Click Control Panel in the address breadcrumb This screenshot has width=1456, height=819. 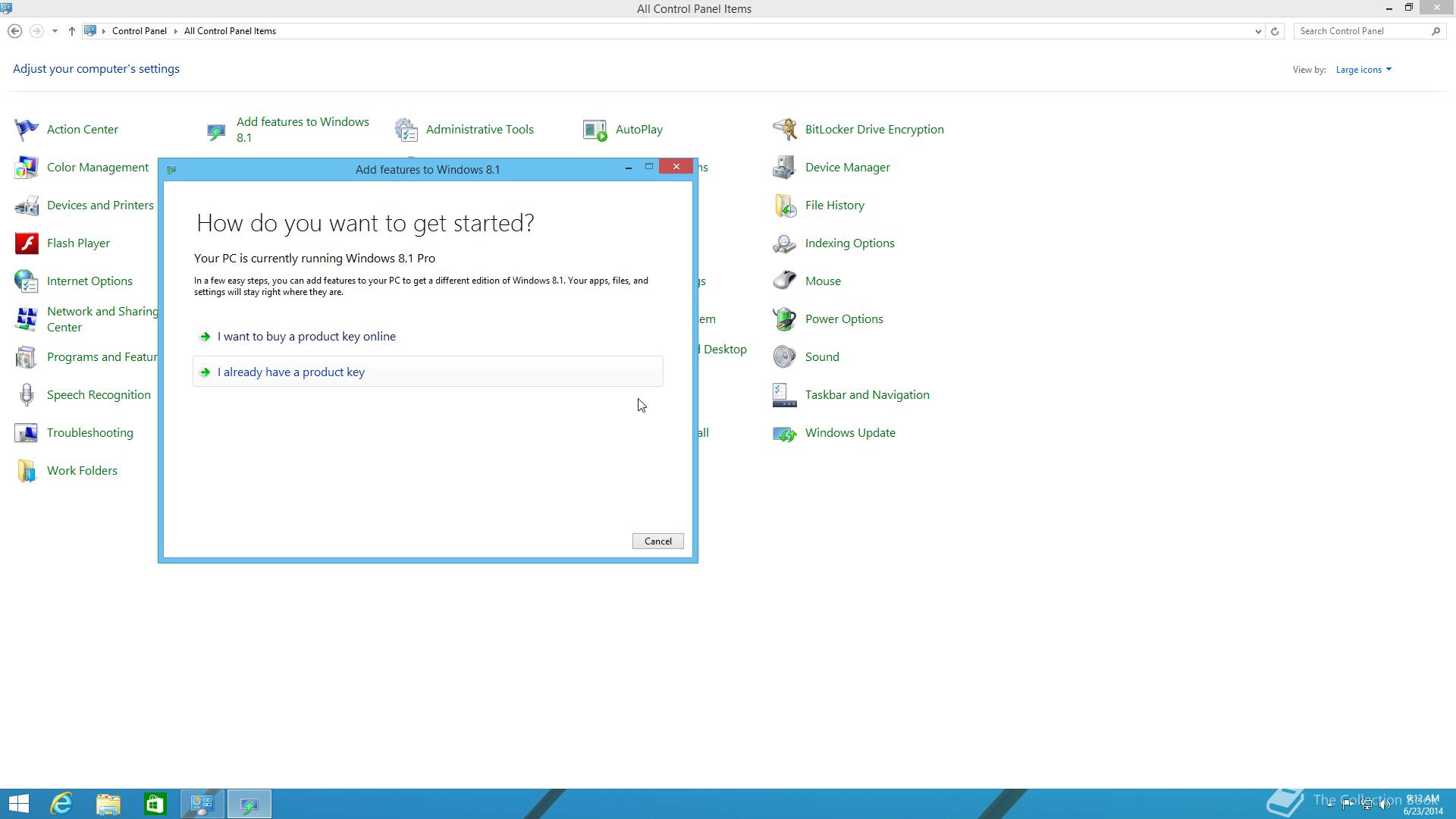pyautogui.click(x=140, y=31)
